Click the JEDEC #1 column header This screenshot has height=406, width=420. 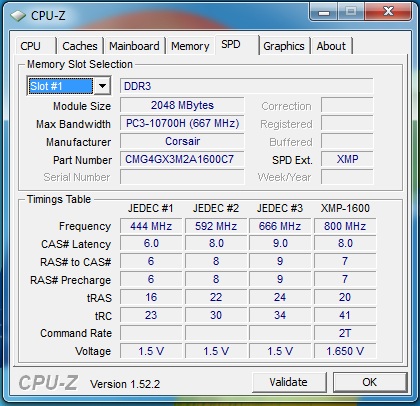[x=151, y=208]
